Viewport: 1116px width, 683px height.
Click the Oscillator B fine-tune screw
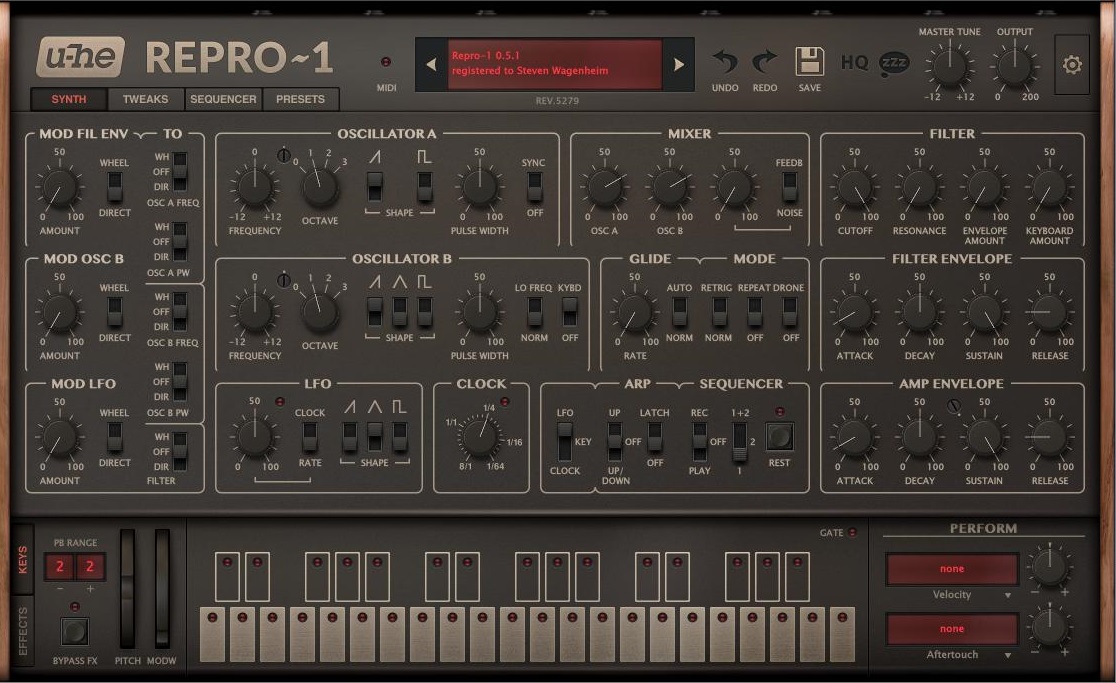[x=284, y=280]
